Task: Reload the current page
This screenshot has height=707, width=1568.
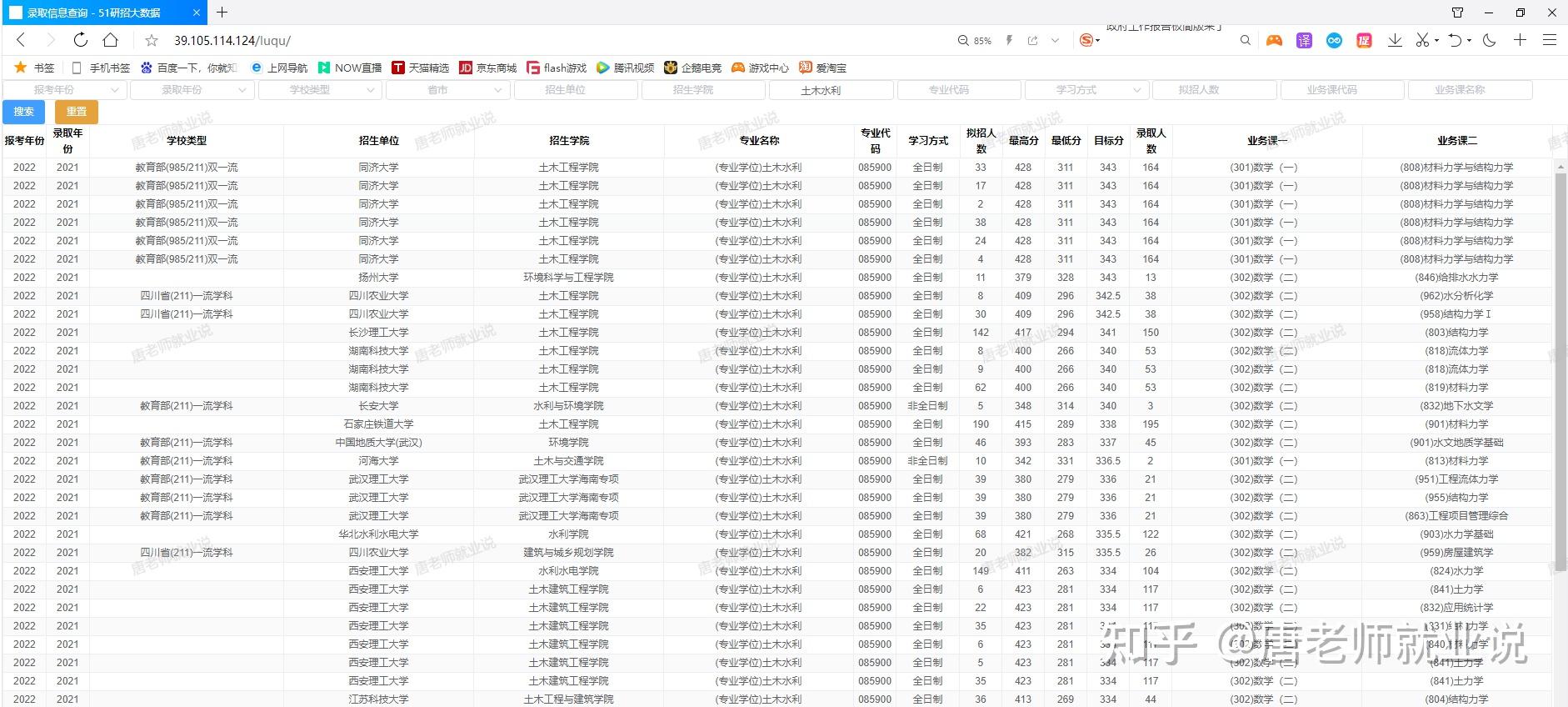Action: [80, 40]
